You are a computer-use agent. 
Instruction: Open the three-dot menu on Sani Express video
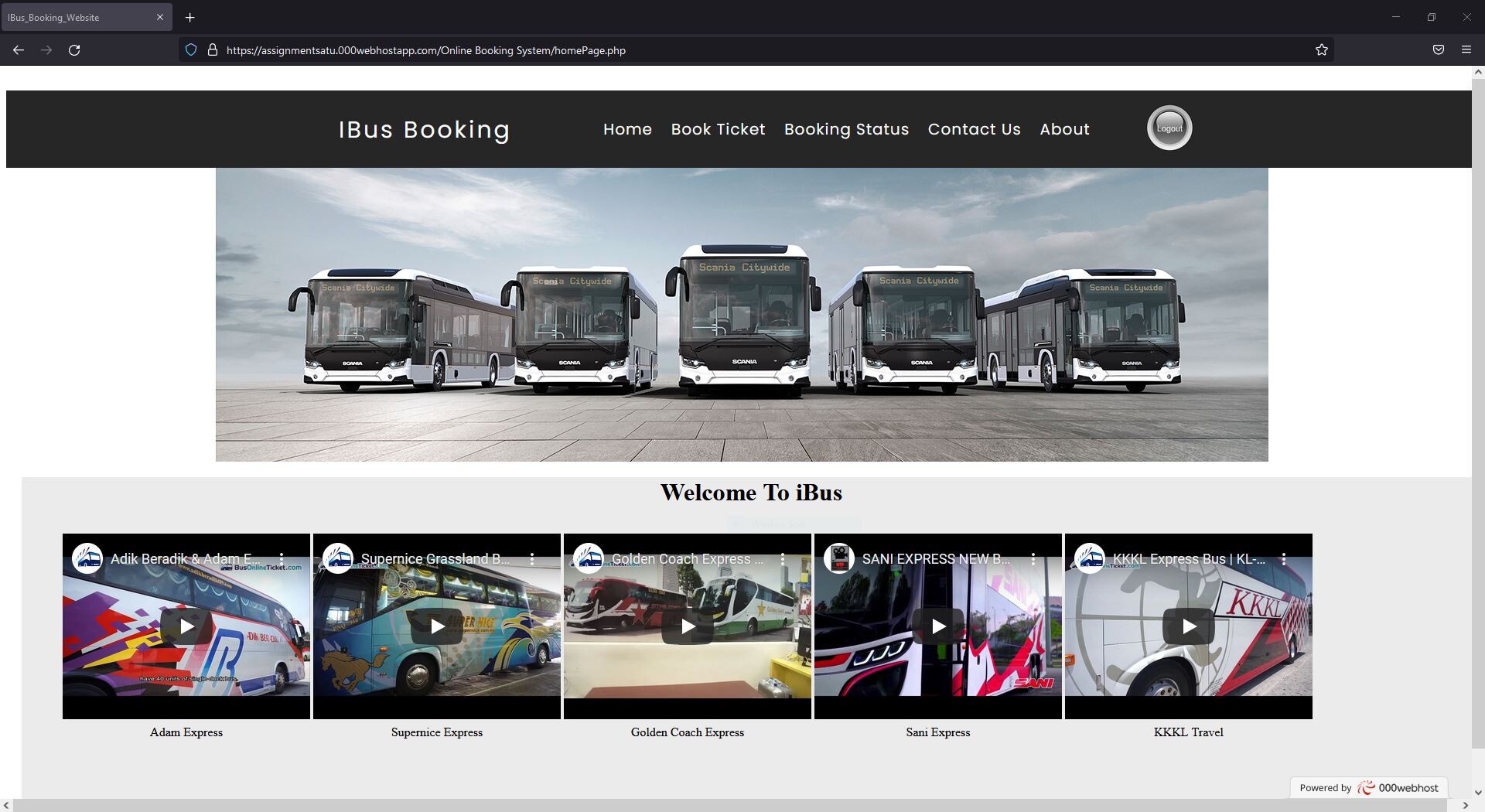click(1034, 558)
